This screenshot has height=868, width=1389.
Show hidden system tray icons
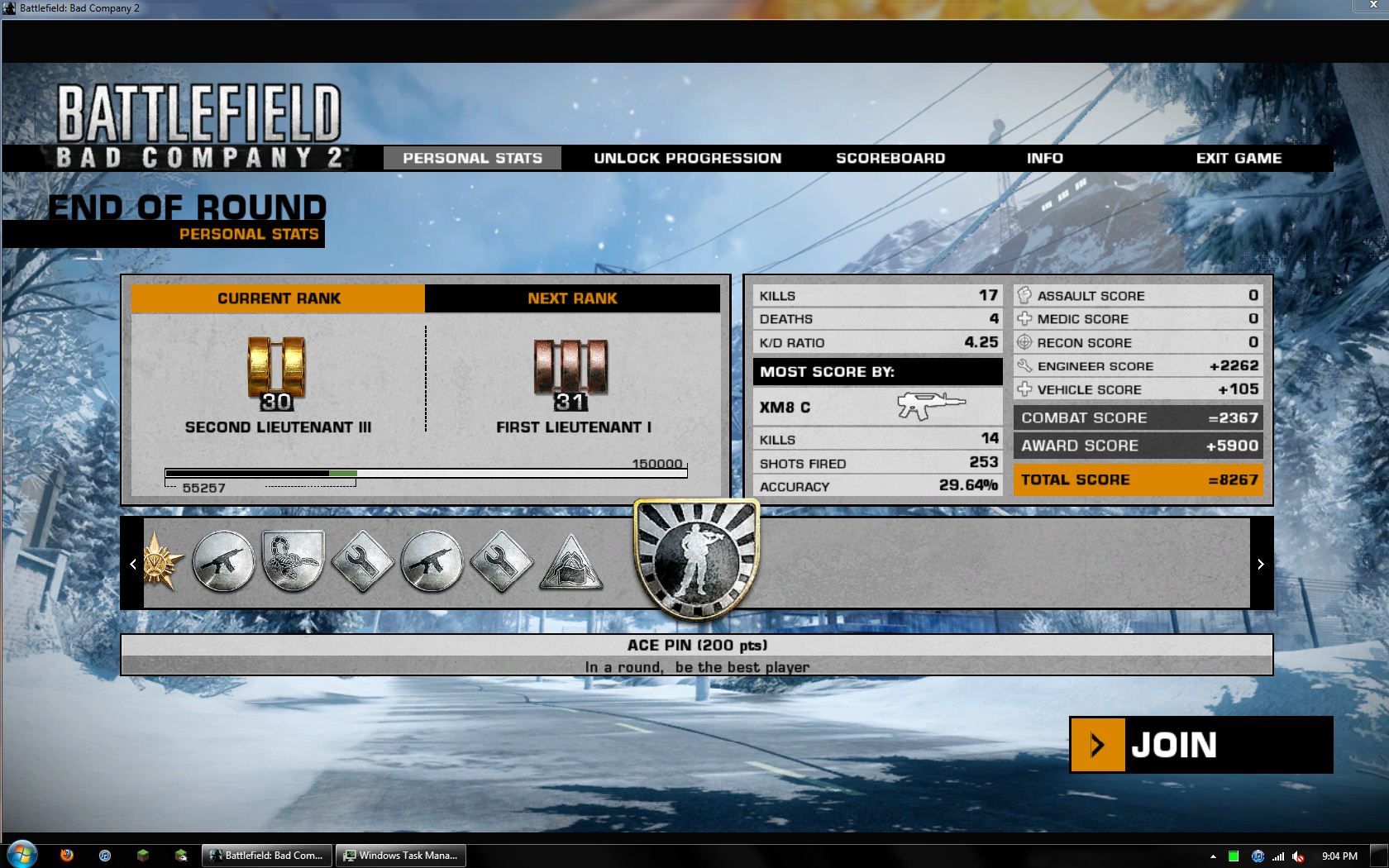coord(1213,856)
